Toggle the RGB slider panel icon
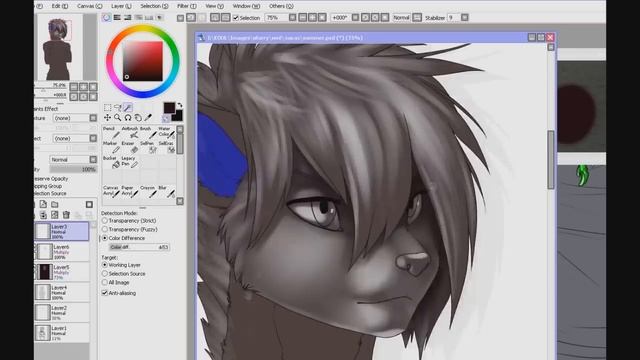 click(117, 18)
